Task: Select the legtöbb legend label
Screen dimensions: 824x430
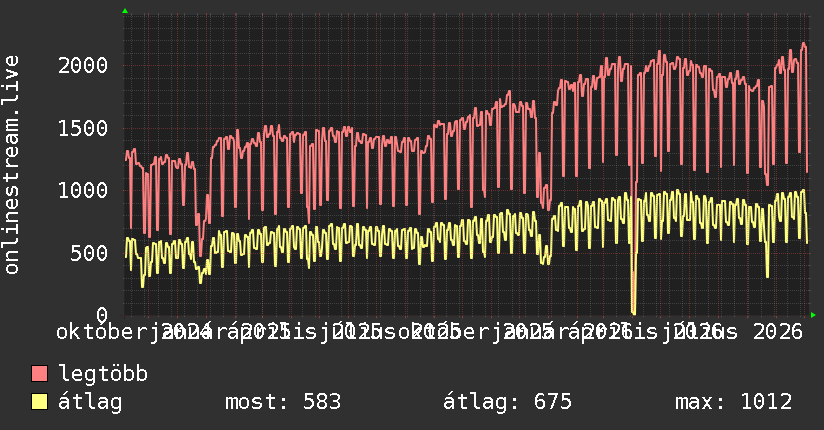Action: pos(103,373)
